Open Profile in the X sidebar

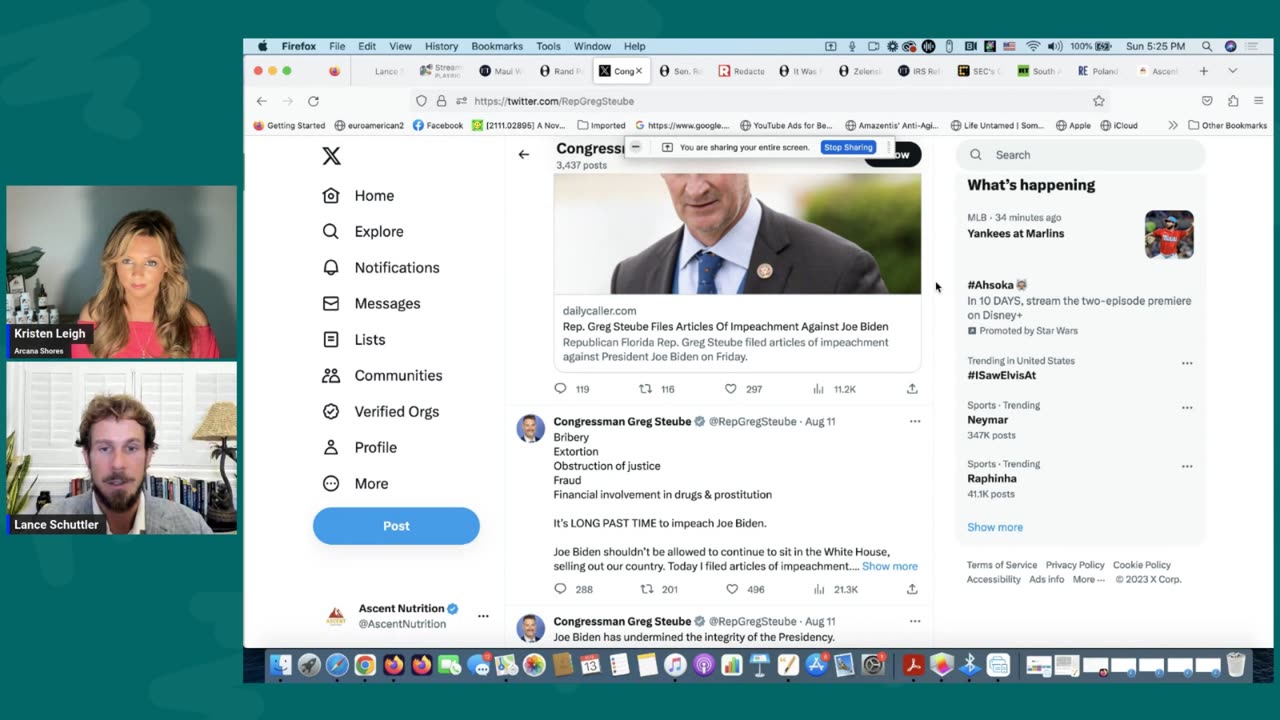click(x=359, y=447)
